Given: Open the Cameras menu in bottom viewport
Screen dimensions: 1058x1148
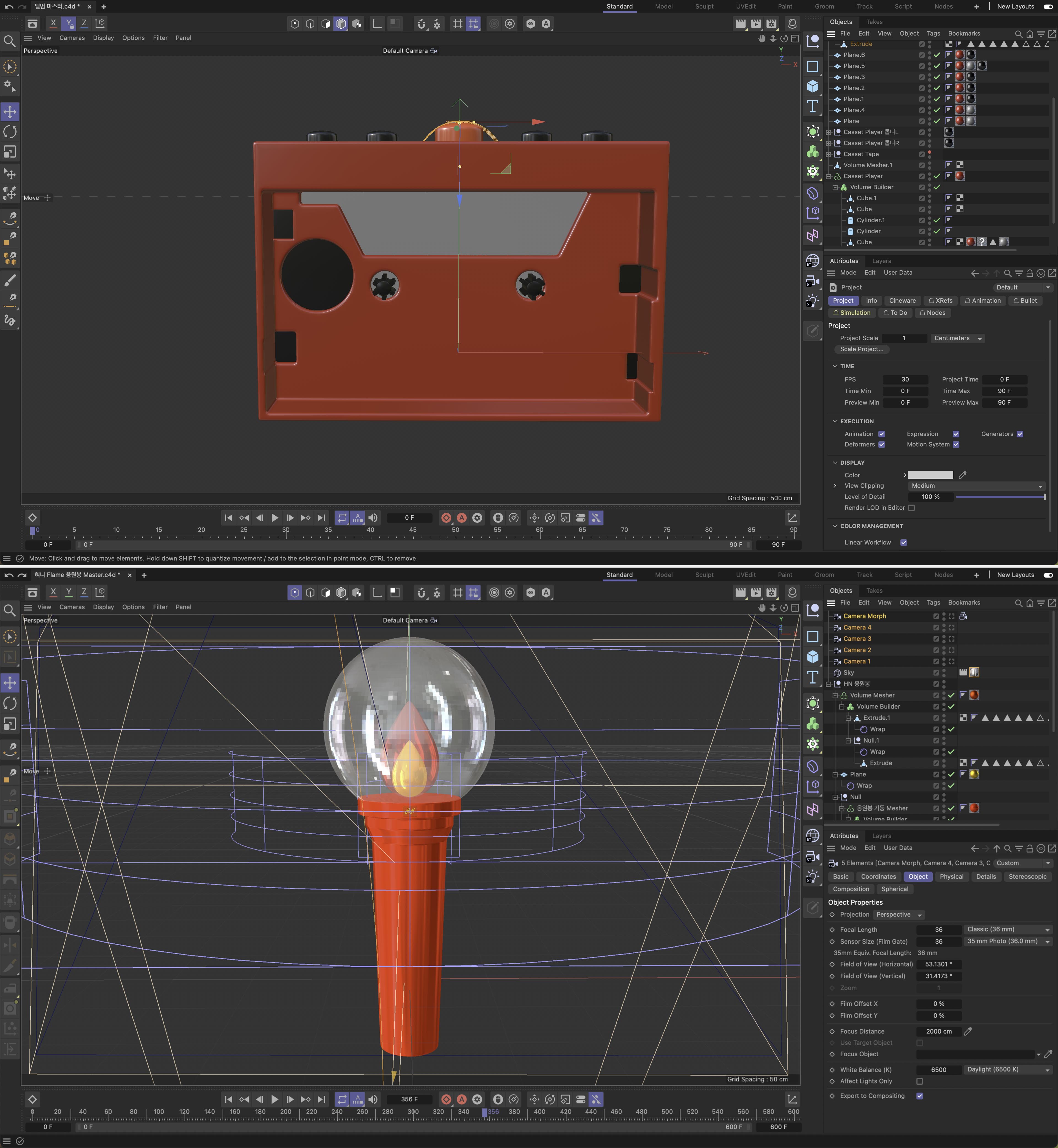Looking at the screenshot, I should 72,607.
